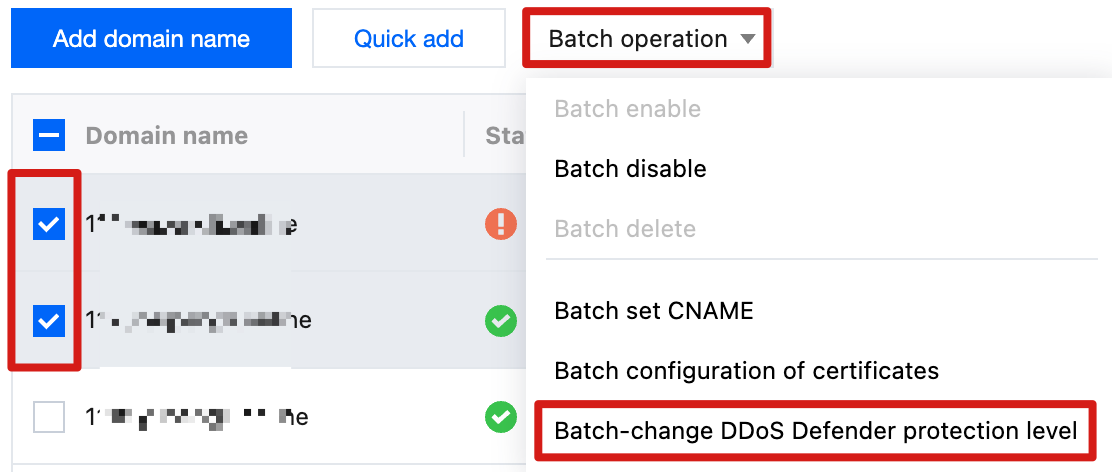Uncheck the second domain row checkbox
1112x472 pixels.
[x=49, y=321]
